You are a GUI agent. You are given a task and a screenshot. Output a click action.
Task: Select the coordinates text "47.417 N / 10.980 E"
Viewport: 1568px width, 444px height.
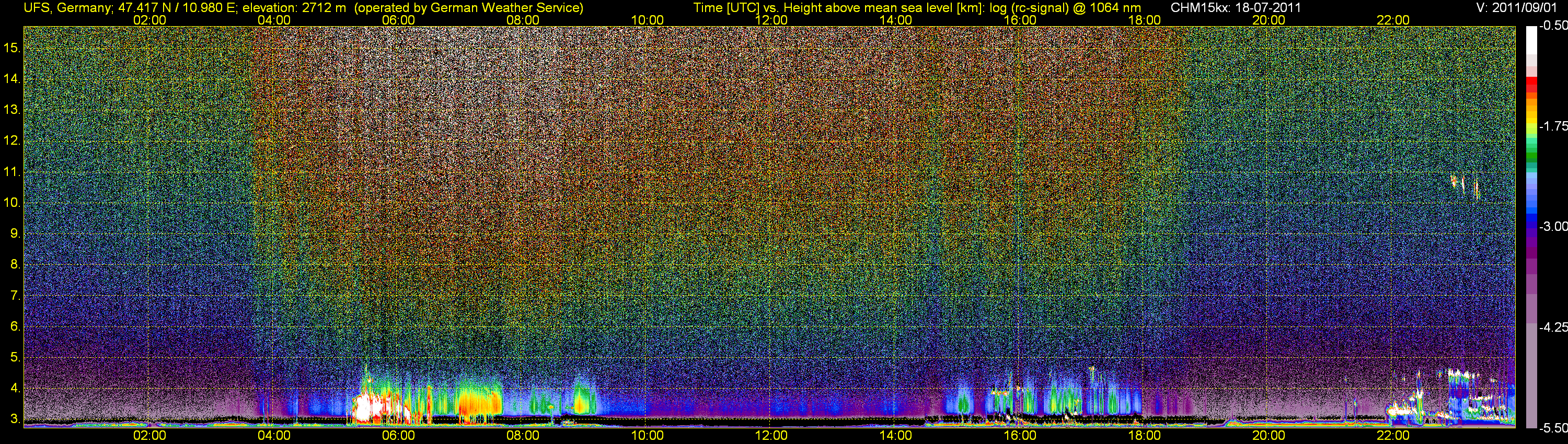[177, 8]
